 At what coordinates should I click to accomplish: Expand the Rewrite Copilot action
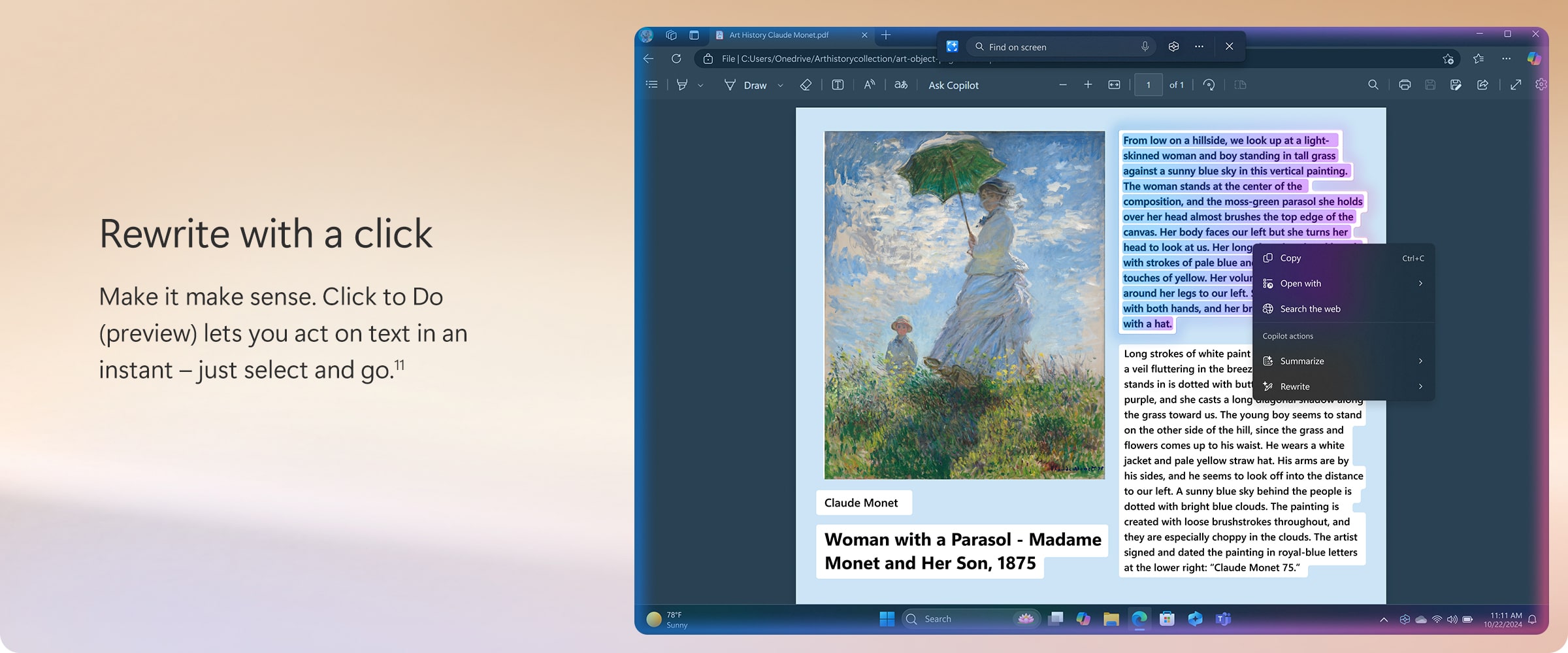click(x=1343, y=386)
